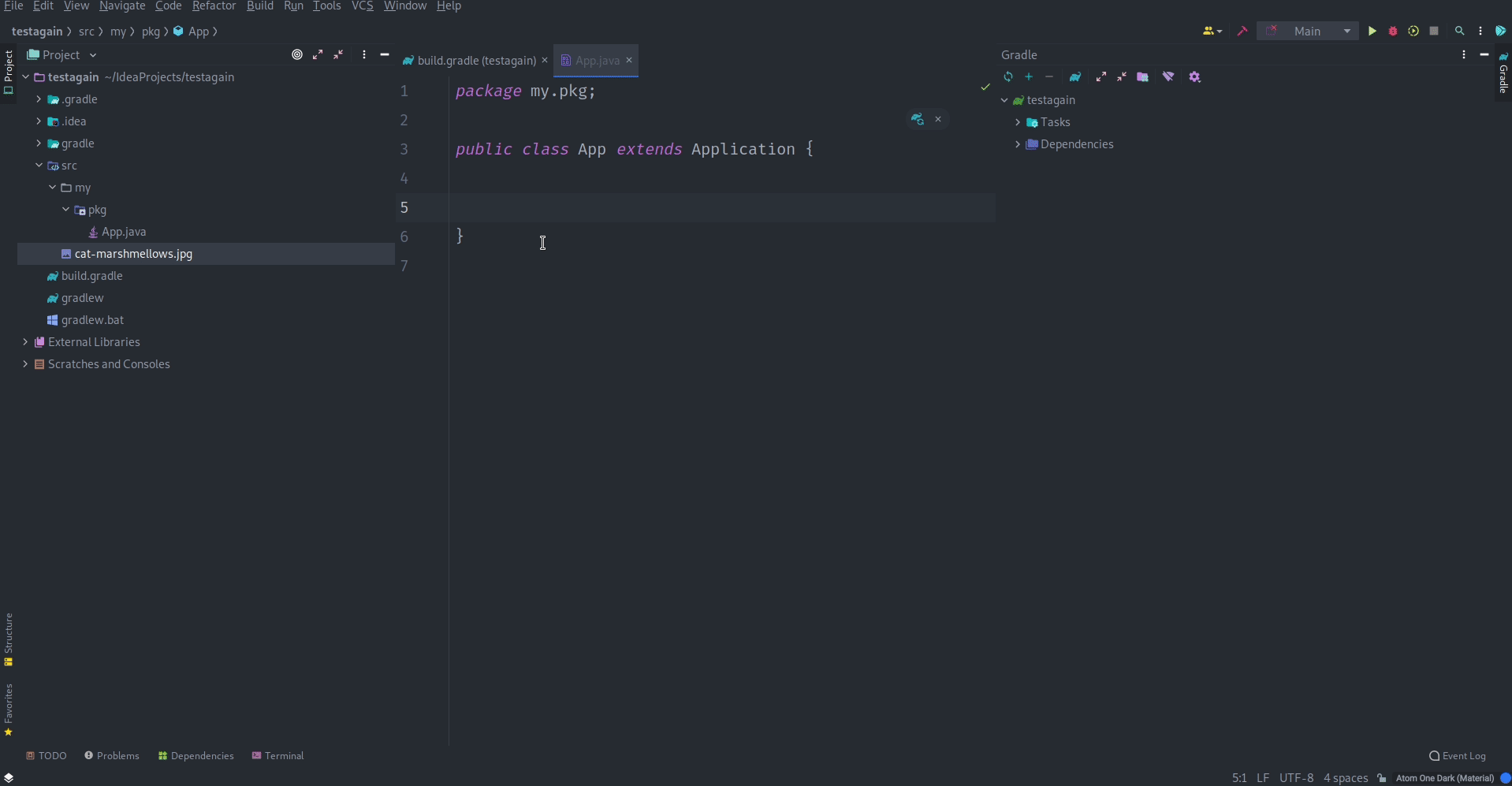Open Terminal tool window
The image size is (1512, 786).
point(277,755)
